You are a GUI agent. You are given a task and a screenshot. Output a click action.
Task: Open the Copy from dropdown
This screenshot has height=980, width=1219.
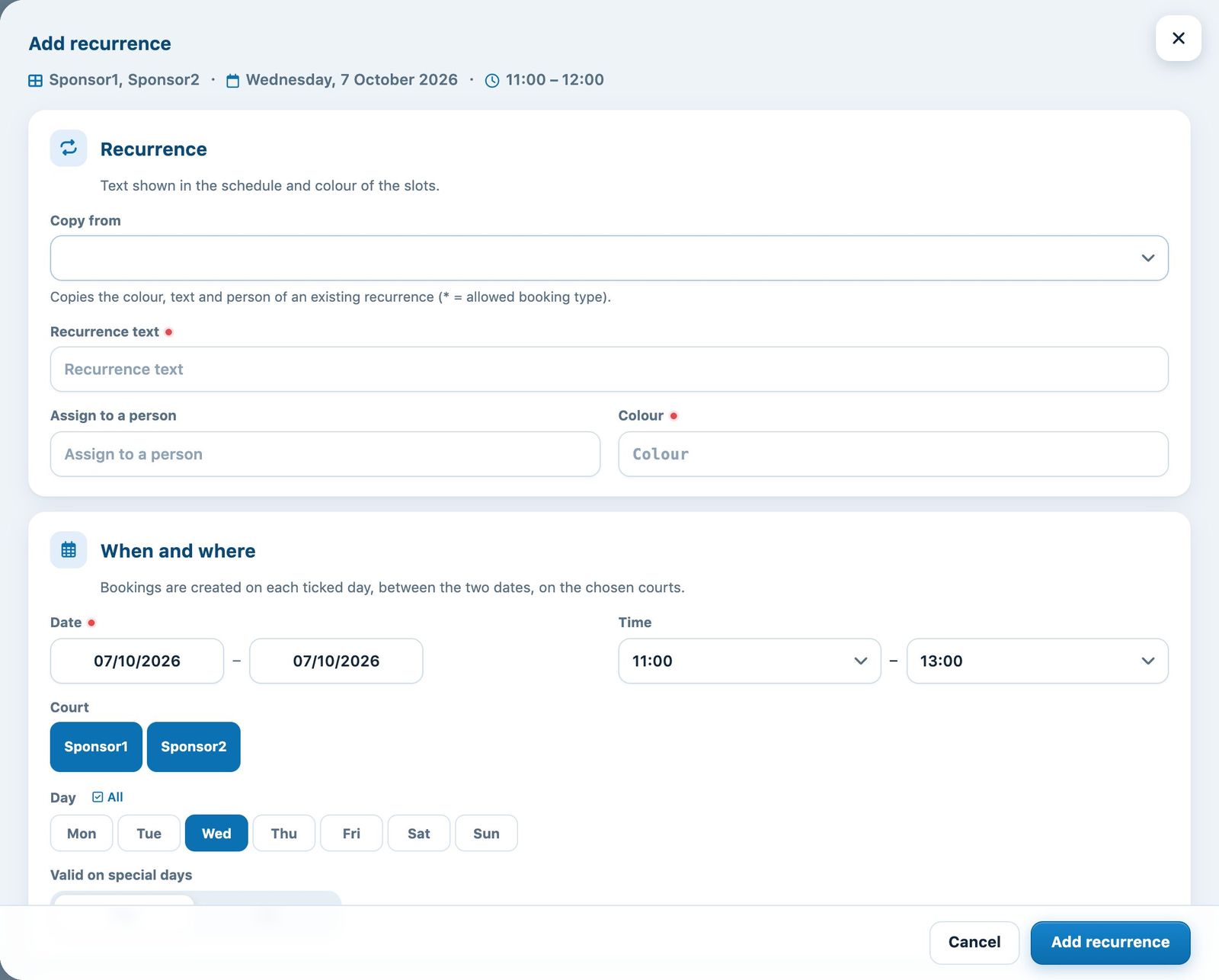[x=609, y=258]
